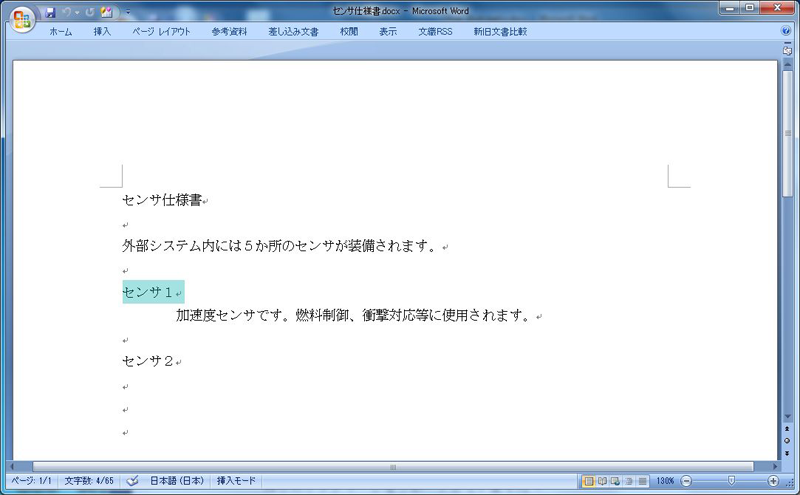Open the 表示 ribbon tab
Viewport: 800px width, 495px height.
[x=388, y=32]
